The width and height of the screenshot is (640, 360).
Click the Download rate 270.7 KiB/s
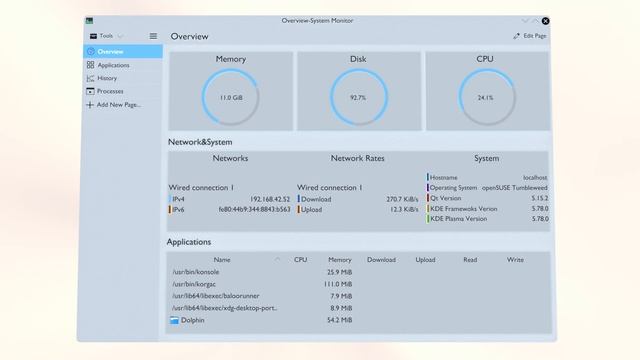tap(402, 199)
